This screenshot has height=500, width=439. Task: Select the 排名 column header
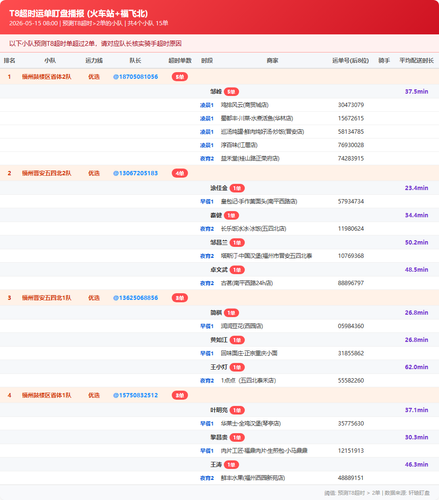coord(9,61)
